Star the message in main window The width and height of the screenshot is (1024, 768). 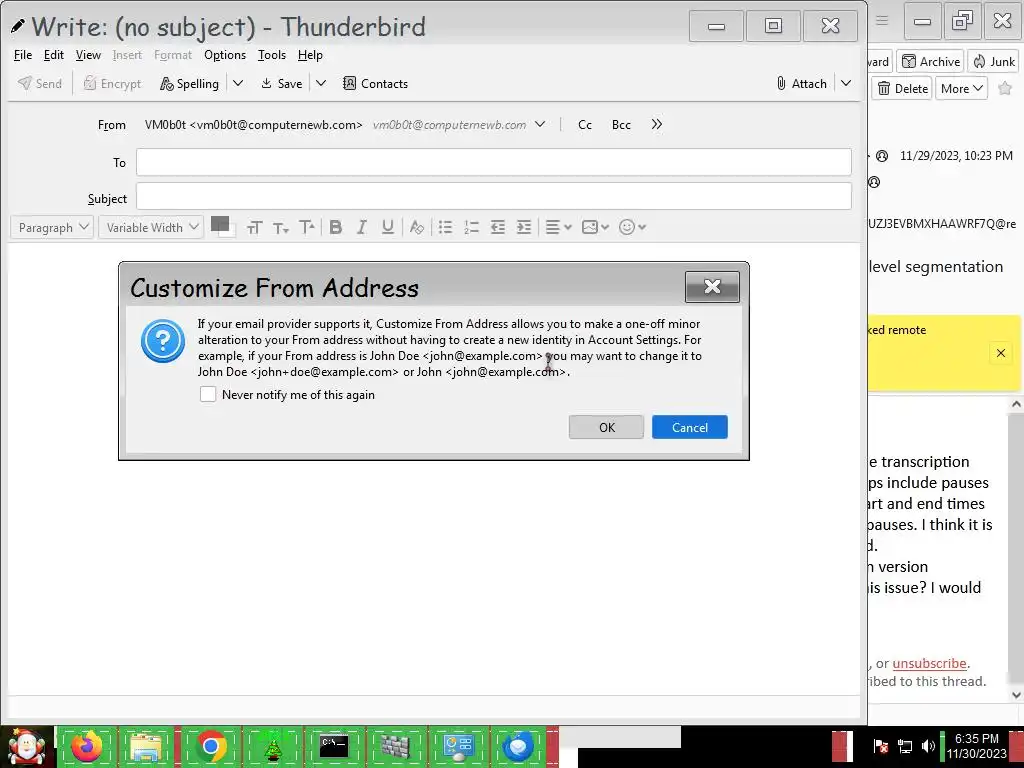click(1005, 88)
